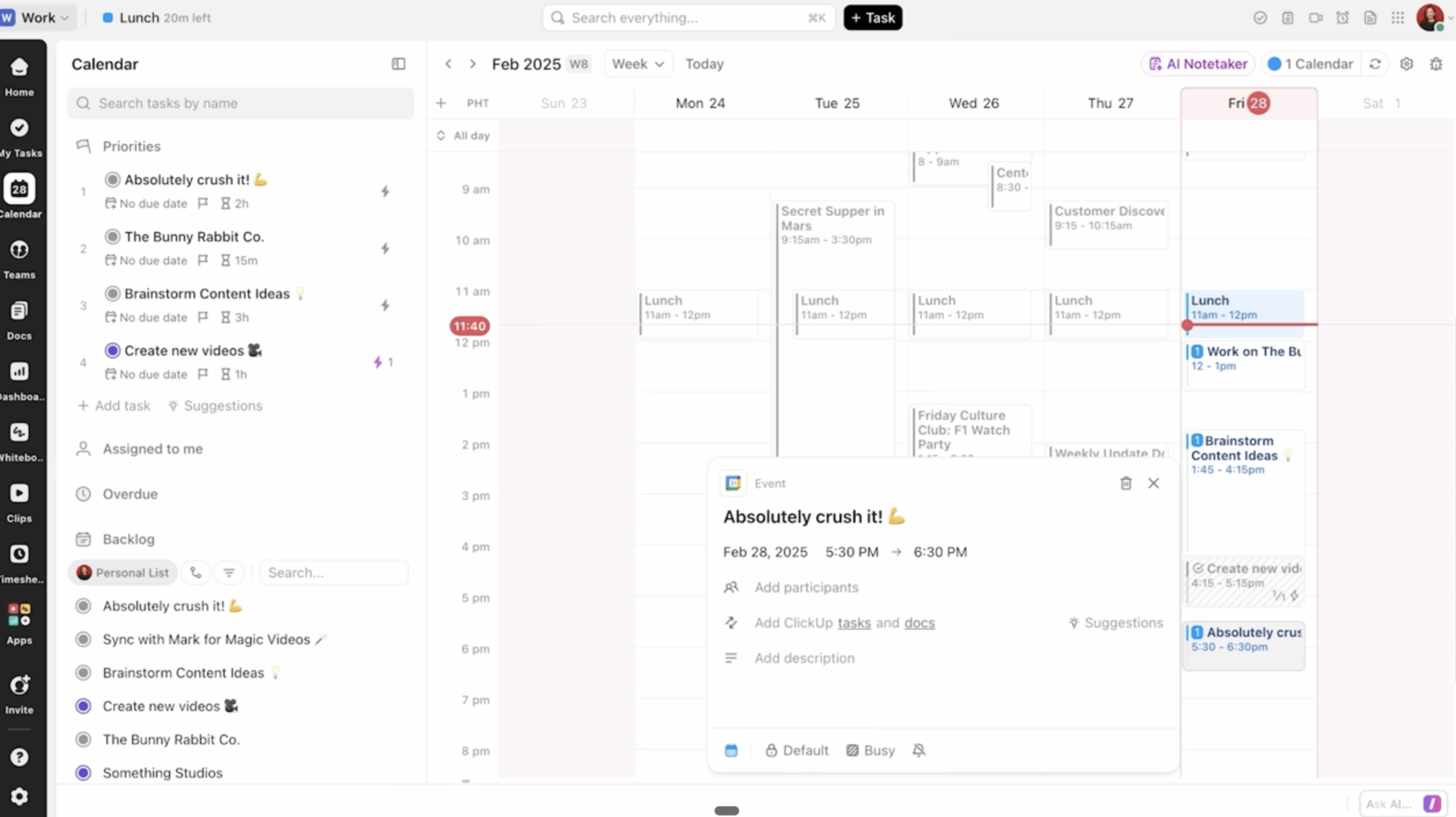Open the Overdue section

coord(130,494)
